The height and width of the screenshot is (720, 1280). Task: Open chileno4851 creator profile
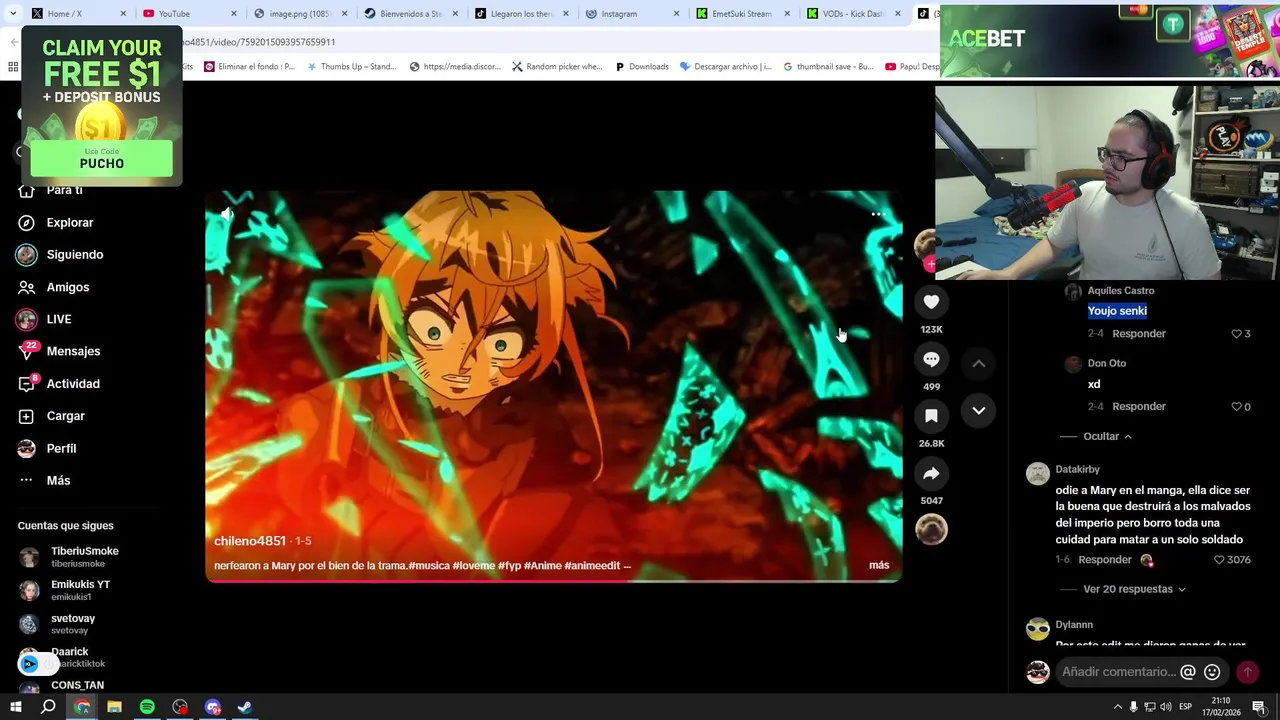click(250, 541)
